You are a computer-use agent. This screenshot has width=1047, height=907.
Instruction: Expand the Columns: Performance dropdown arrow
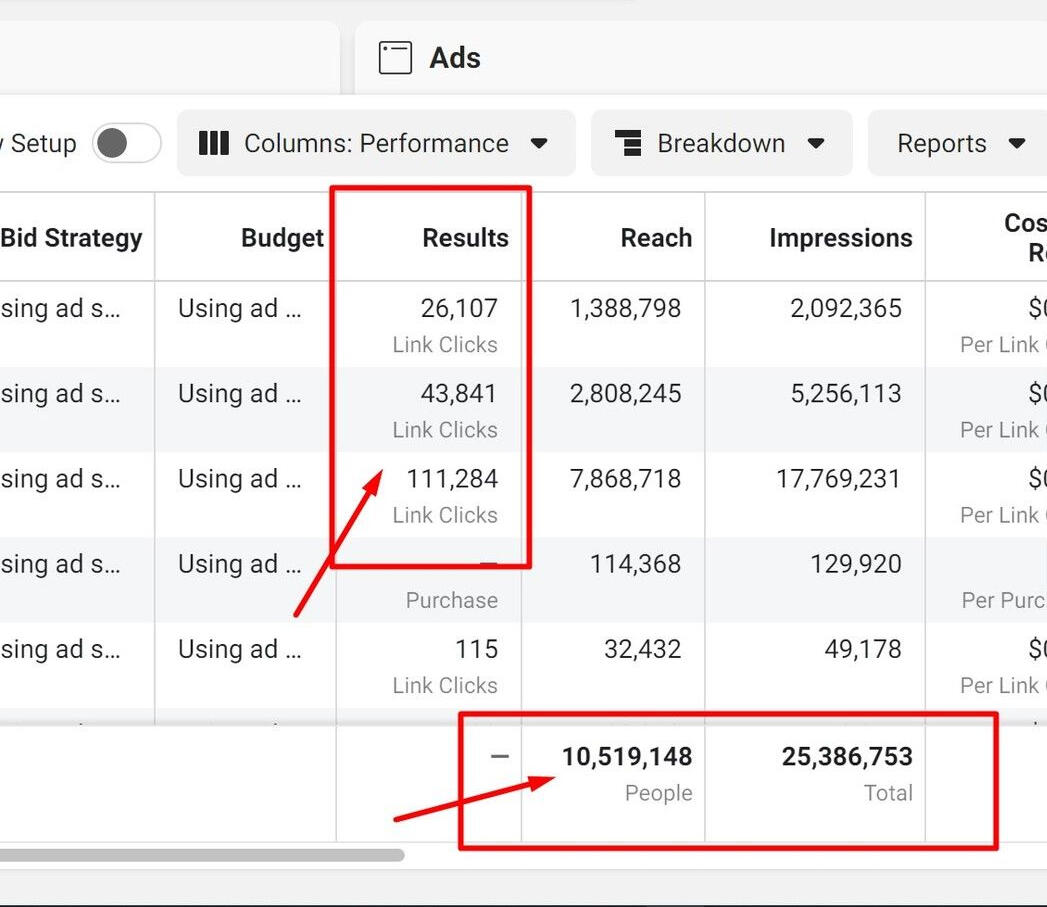point(539,143)
